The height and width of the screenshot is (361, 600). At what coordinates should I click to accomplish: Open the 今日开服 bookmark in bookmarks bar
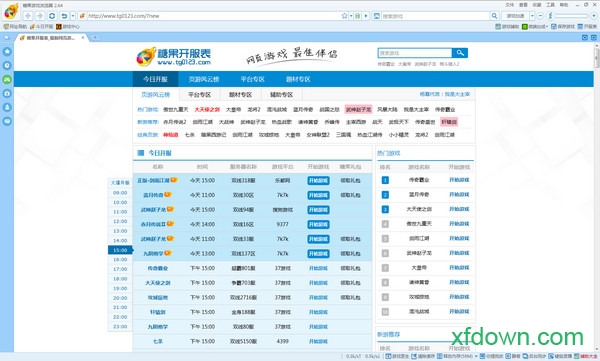click(x=41, y=26)
